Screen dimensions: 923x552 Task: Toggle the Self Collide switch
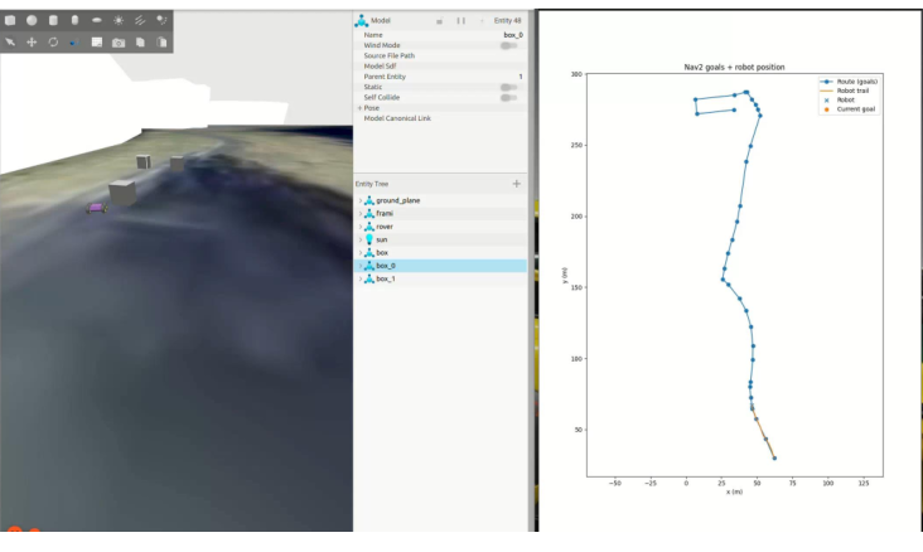[x=509, y=98]
